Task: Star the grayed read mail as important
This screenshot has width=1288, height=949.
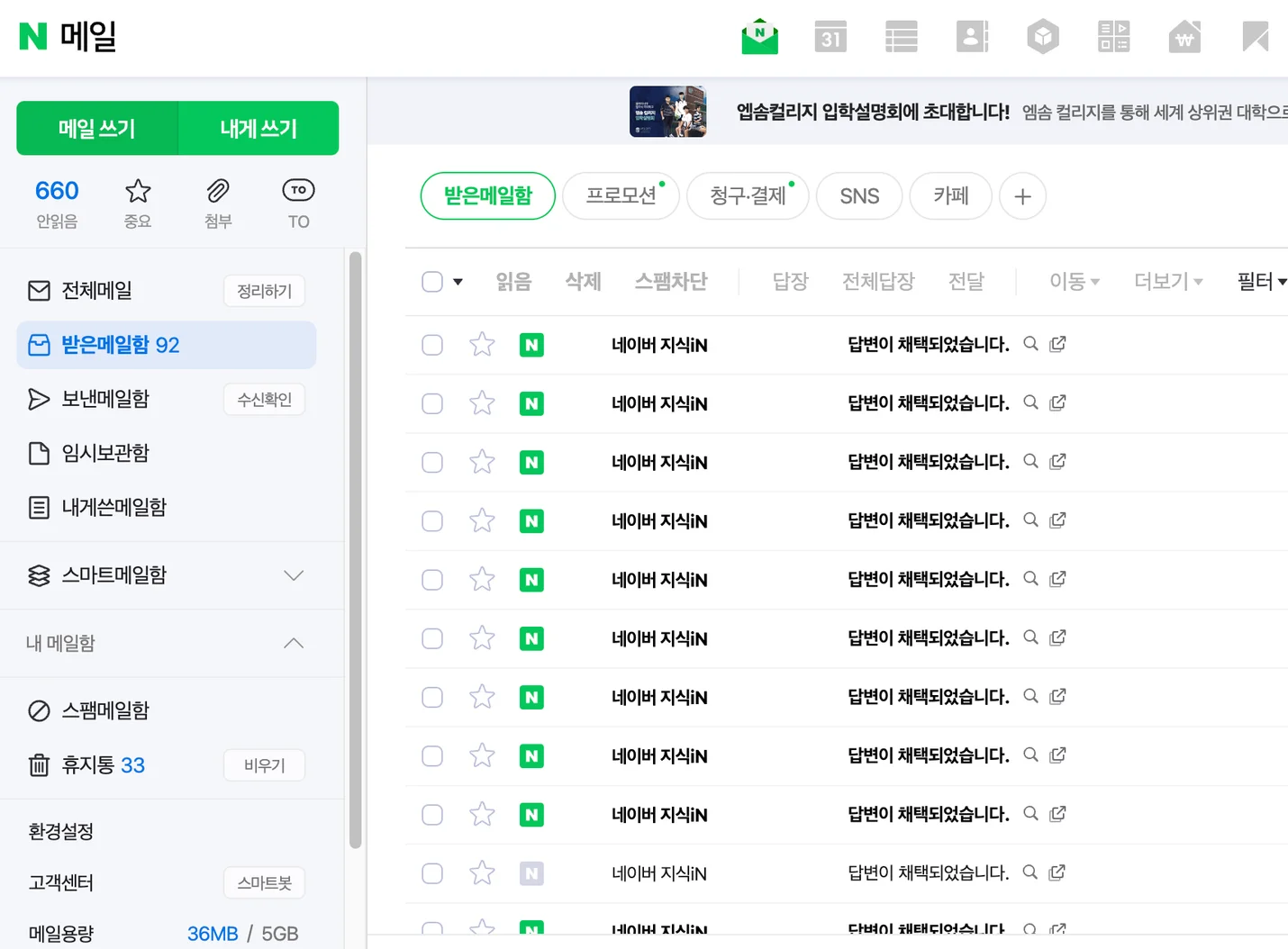Action: click(x=483, y=872)
